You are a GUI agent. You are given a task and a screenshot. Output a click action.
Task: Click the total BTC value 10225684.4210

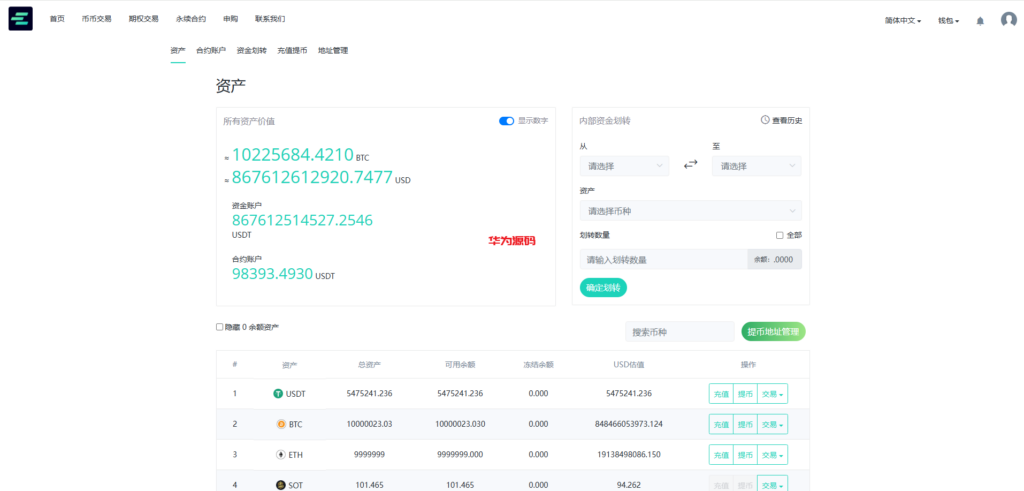pos(293,155)
